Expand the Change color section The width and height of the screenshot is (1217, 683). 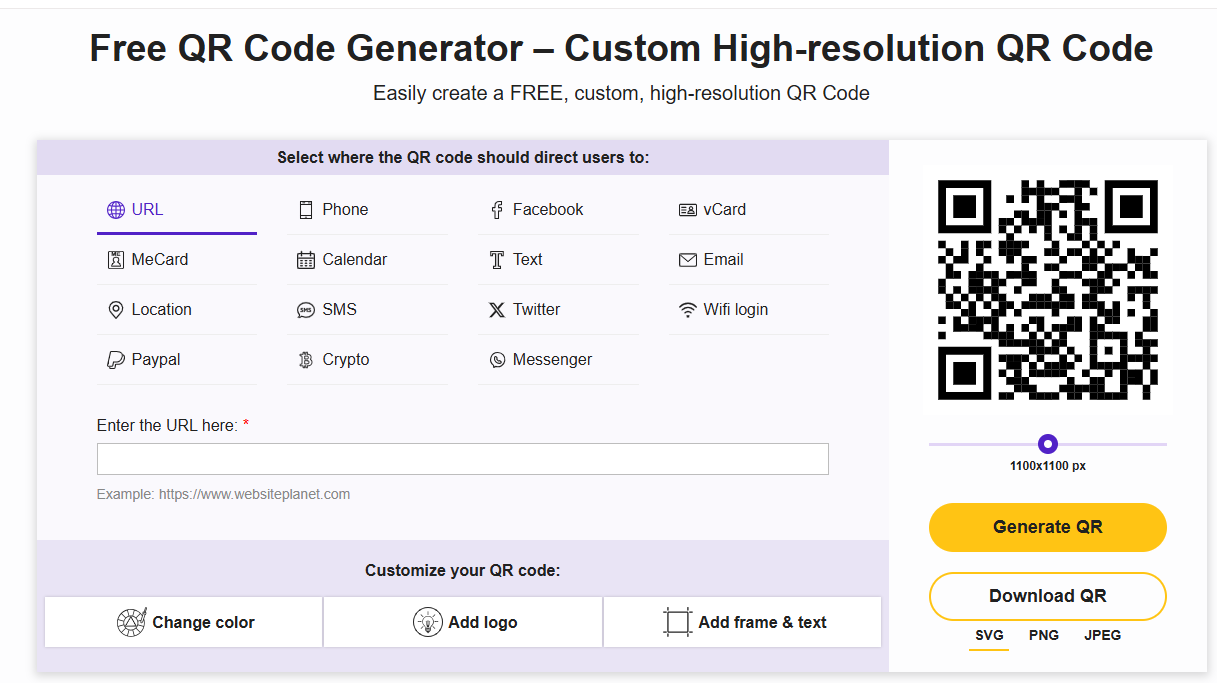184,622
